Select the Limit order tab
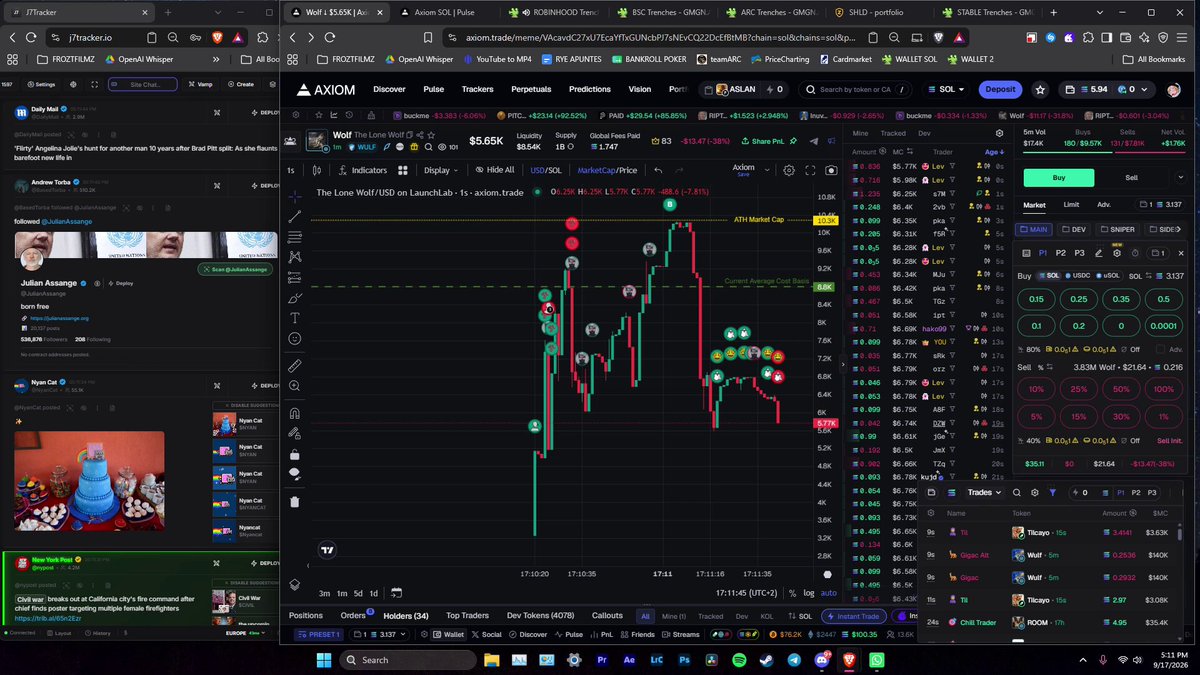The width and height of the screenshot is (1200, 675). 1071,205
